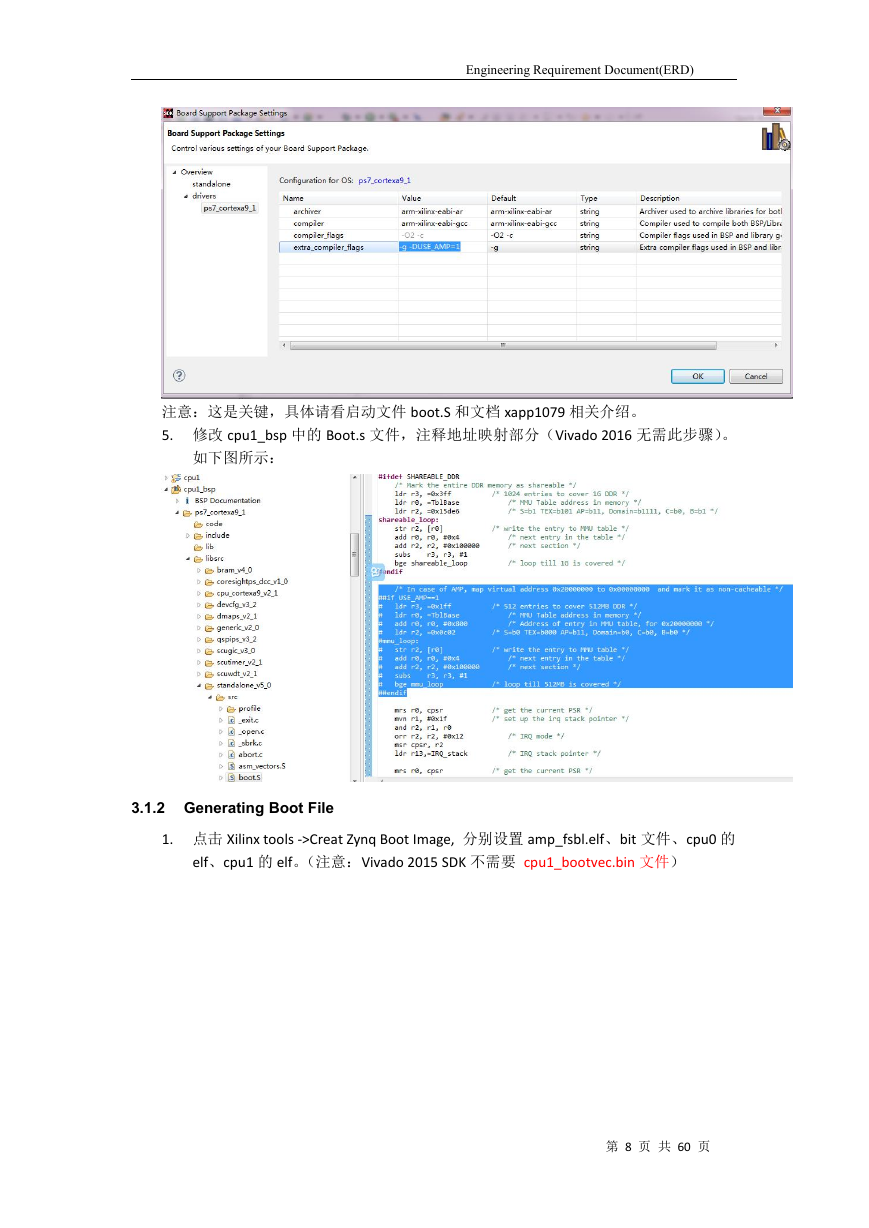Collapse the ps7_cortexa9_1 folder in project tree
Viewport: 869px width, 1228px height.
click(x=177, y=512)
